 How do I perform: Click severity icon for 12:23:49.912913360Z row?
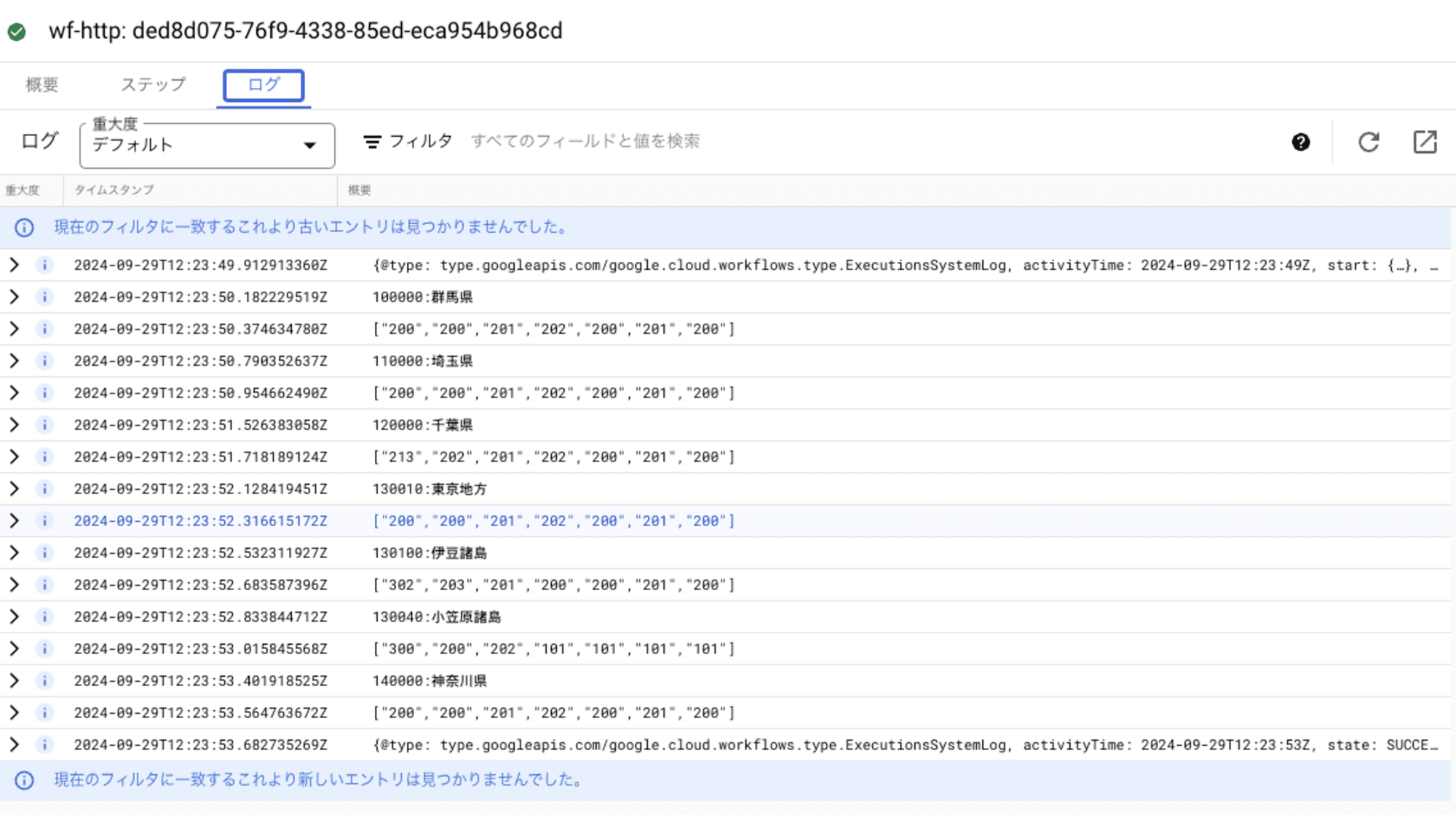coord(44,265)
